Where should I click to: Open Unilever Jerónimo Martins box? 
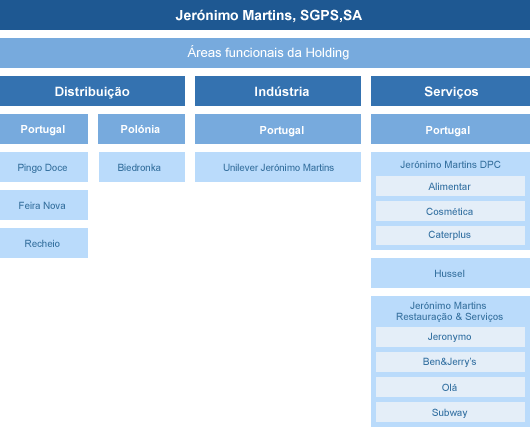pyautogui.click(x=278, y=167)
